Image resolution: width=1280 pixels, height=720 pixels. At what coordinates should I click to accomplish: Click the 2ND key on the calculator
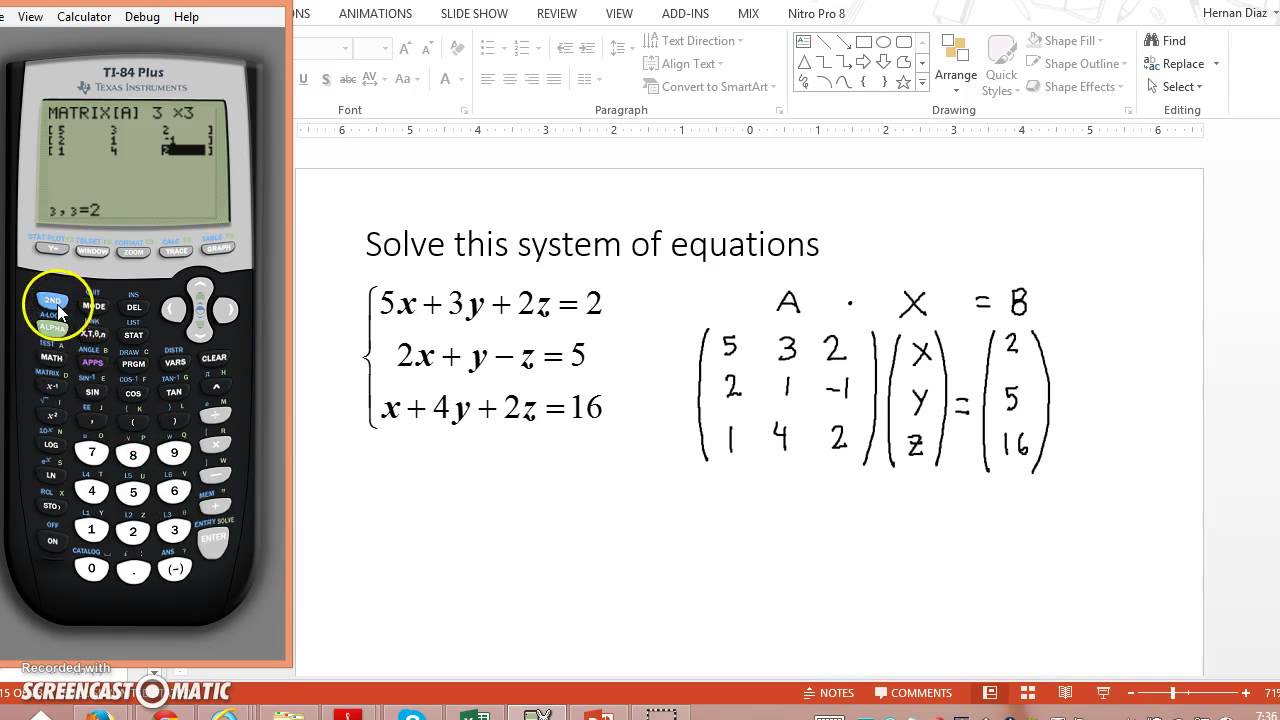pyautogui.click(x=52, y=300)
